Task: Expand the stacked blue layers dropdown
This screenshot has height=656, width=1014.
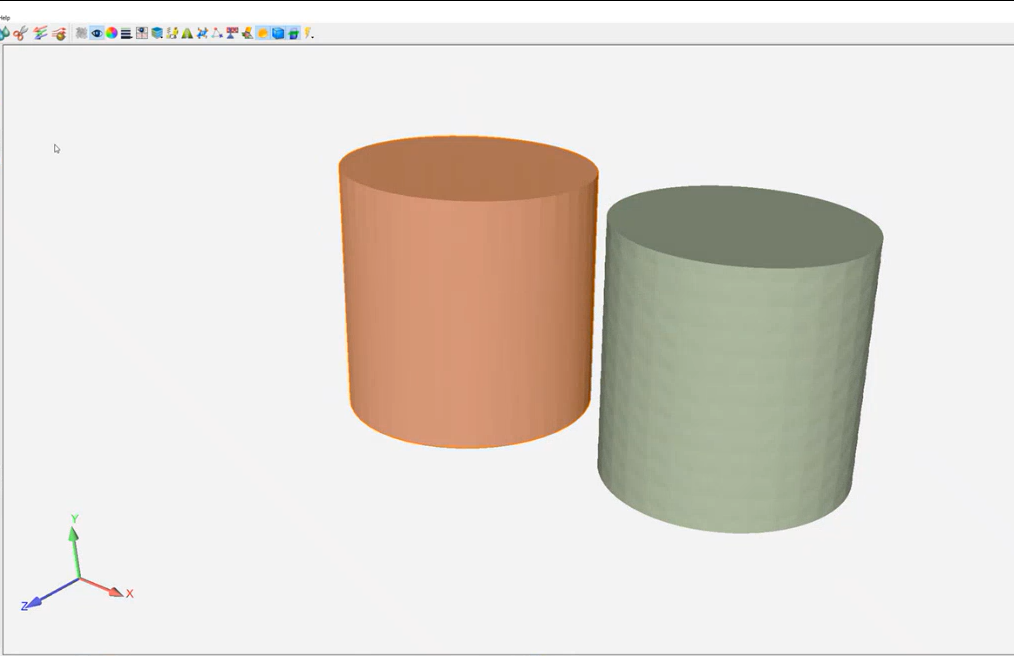Action: tap(157, 33)
